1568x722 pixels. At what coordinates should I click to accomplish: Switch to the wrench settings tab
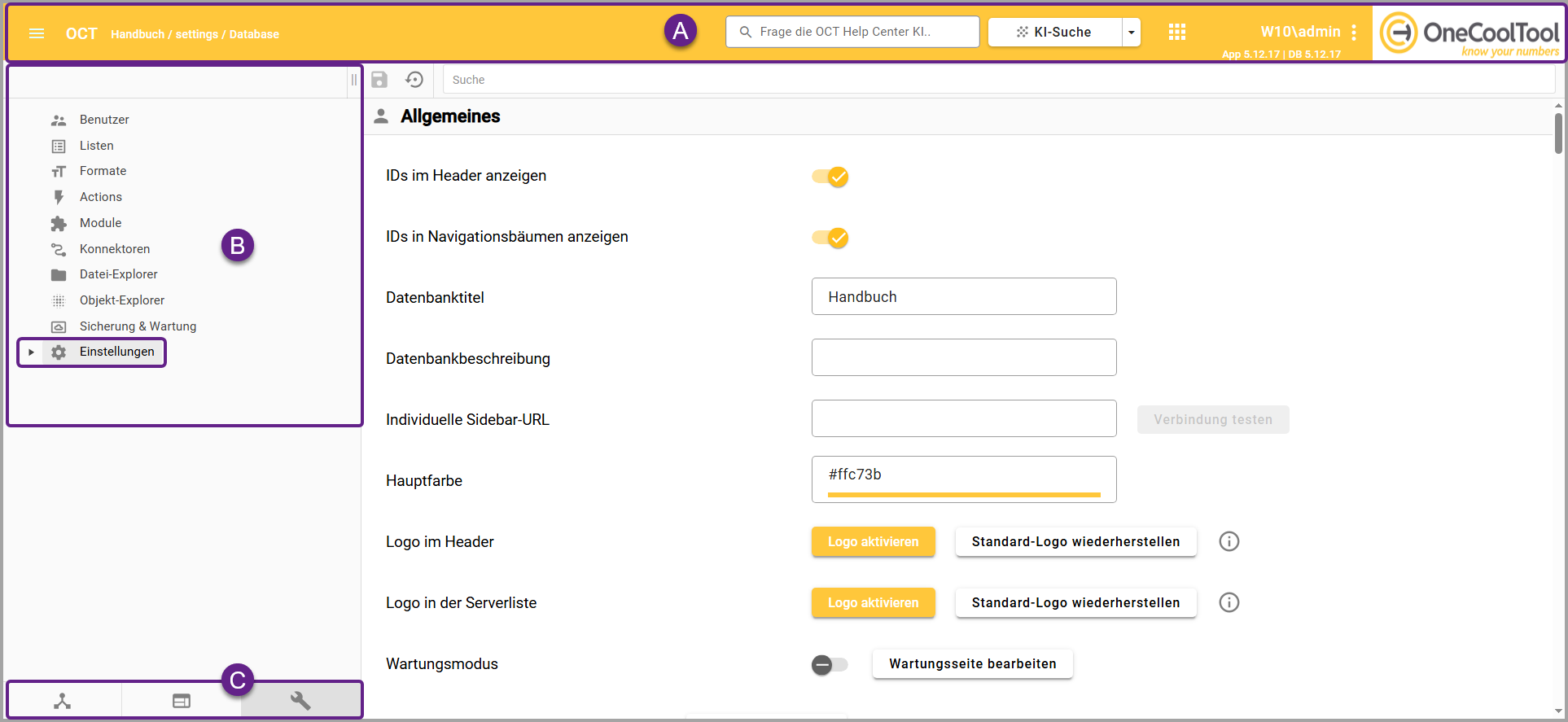pyautogui.click(x=300, y=701)
